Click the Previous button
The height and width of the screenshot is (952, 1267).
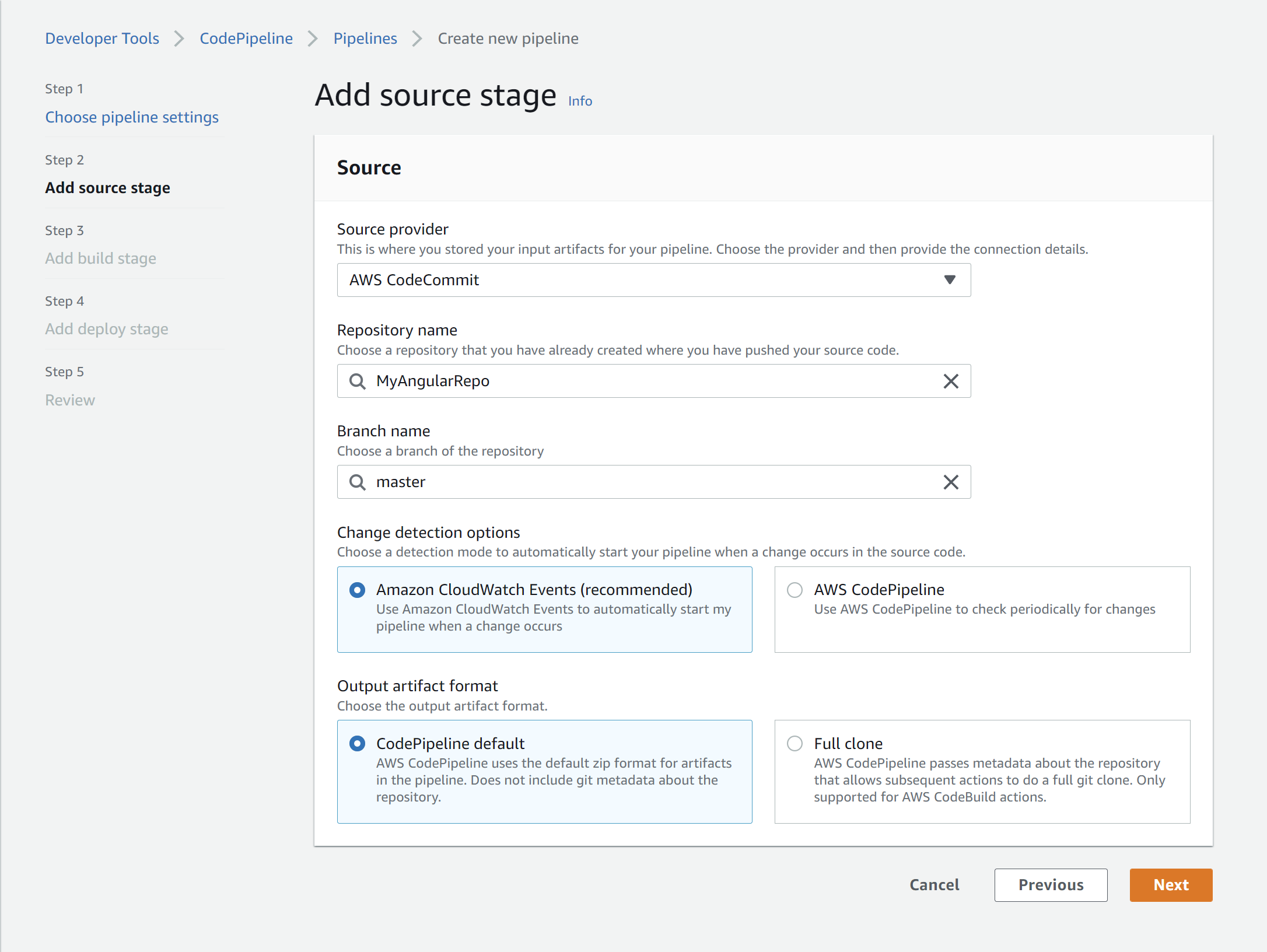(x=1051, y=885)
